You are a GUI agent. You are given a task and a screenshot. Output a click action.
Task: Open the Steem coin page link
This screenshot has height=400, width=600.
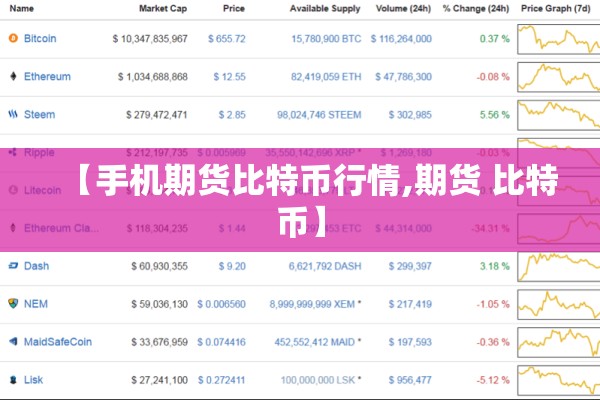pyautogui.click(x=39, y=114)
